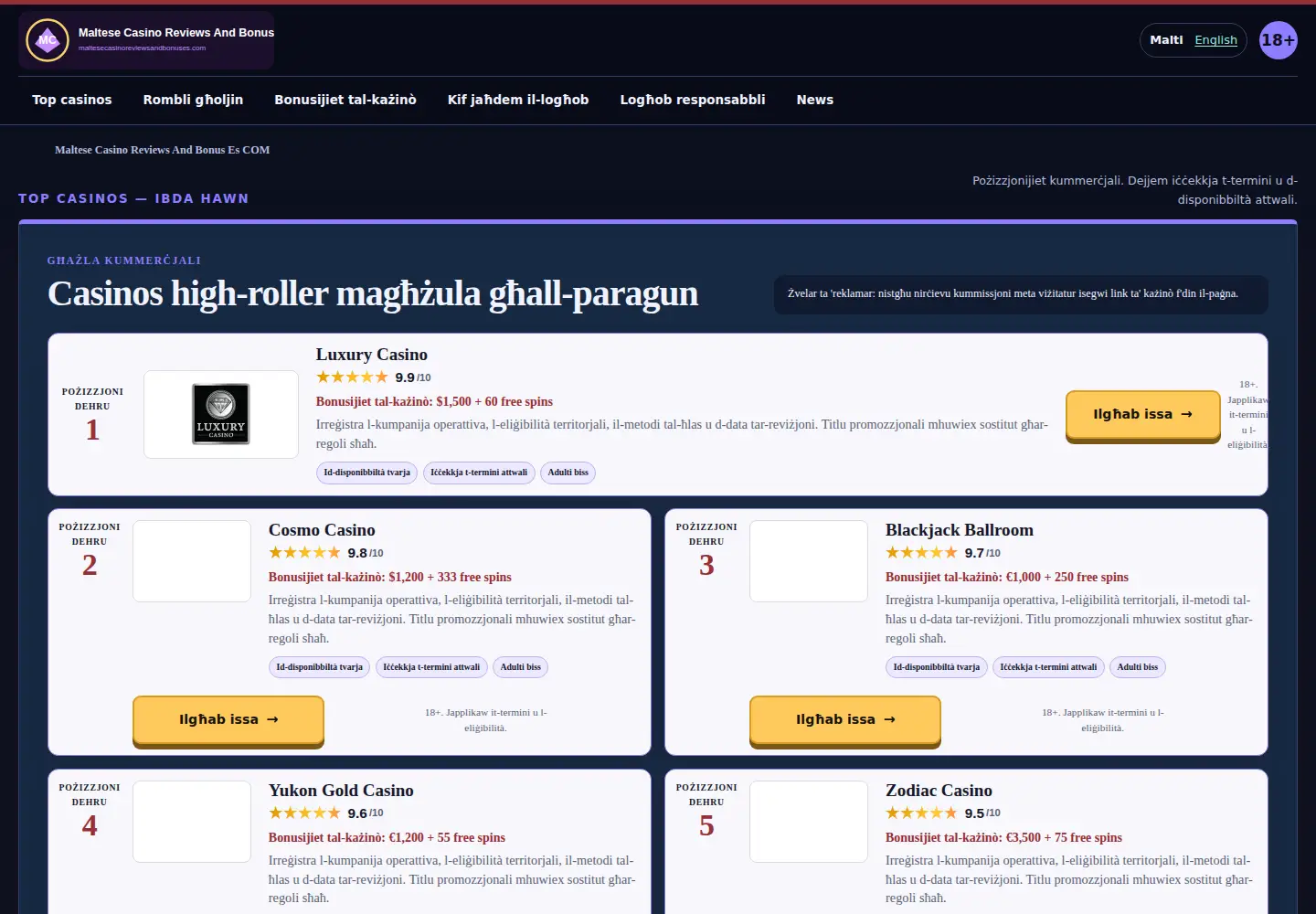
Task: Switch language to English
Action: (x=1215, y=40)
